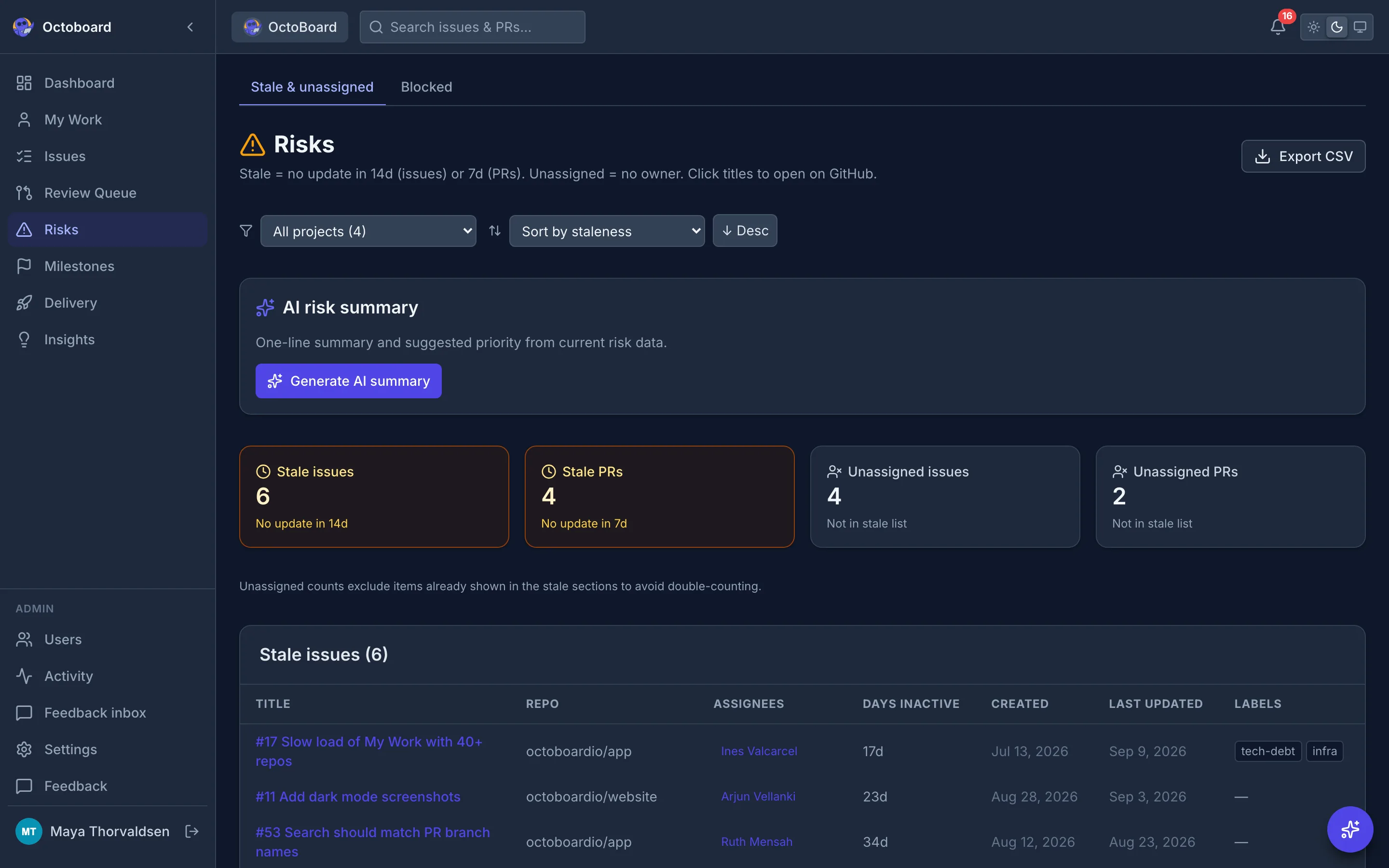
Task: Open Feedback at the sidebar bottom
Action: click(108, 786)
